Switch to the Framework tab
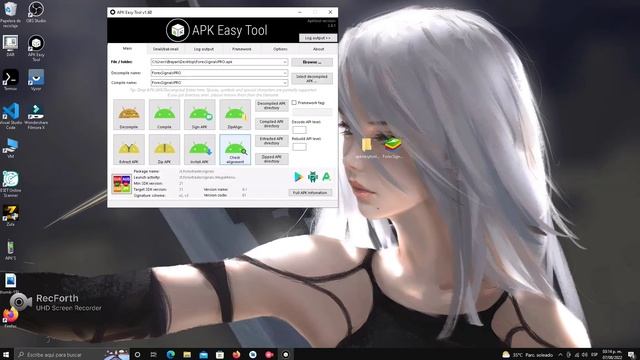 click(242, 49)
